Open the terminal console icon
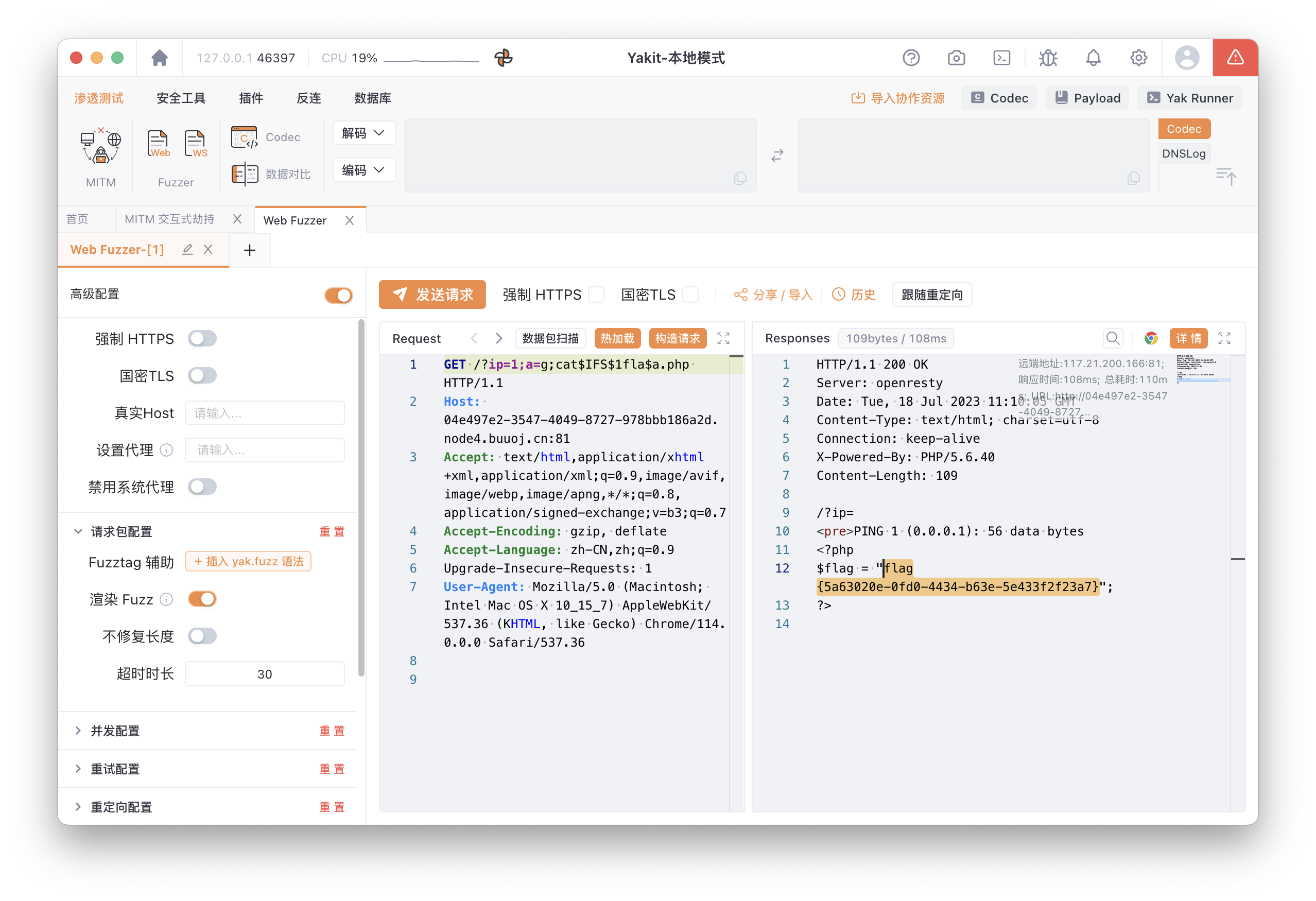Screen dimensions: 1316x901 (x=1002, y=58)
